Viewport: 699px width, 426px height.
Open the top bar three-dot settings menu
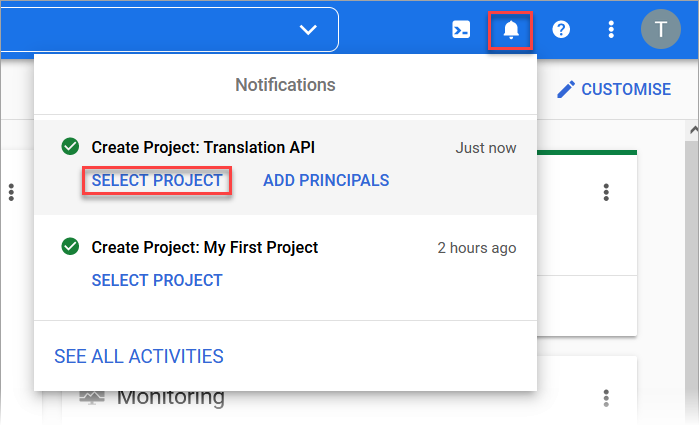(611, 30)
